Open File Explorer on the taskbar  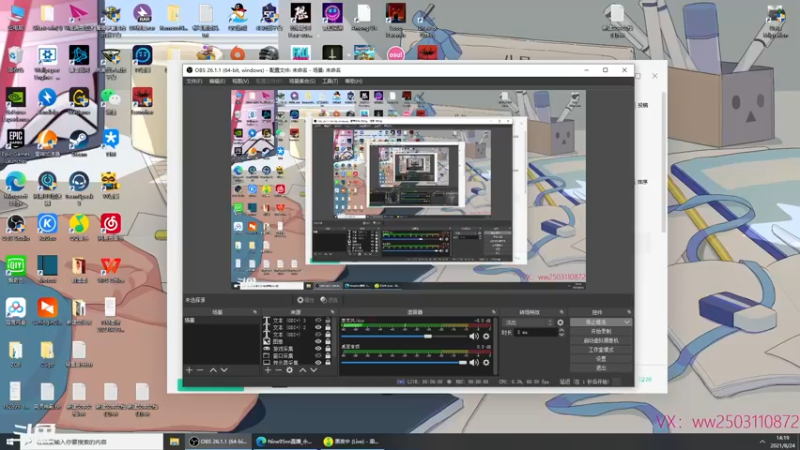click(174, 441)
